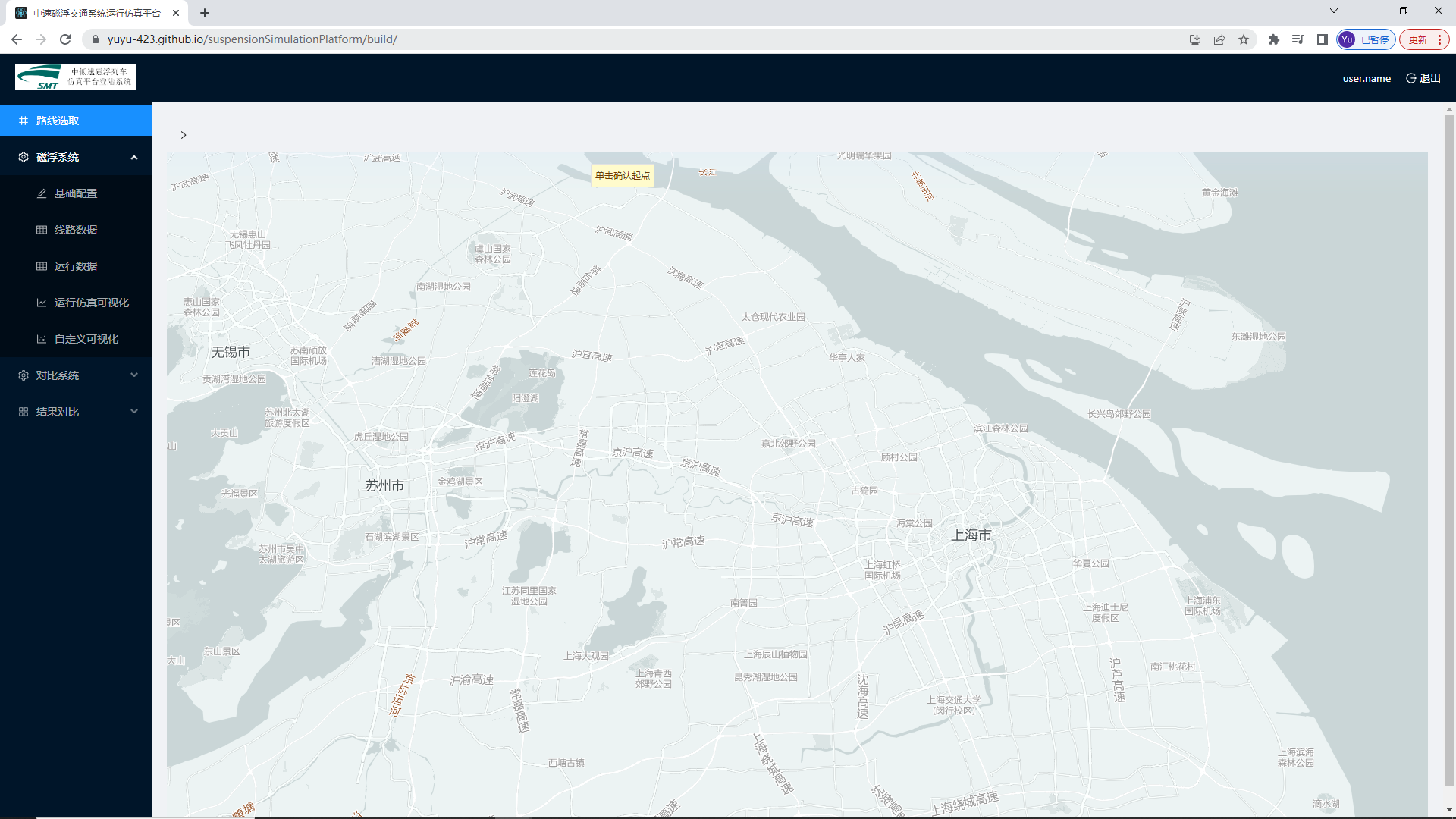Image resolution: width=1456 pixels, height=819 pixels.
Task: Select the 路线选取 menu item
Action: (58, 121)
